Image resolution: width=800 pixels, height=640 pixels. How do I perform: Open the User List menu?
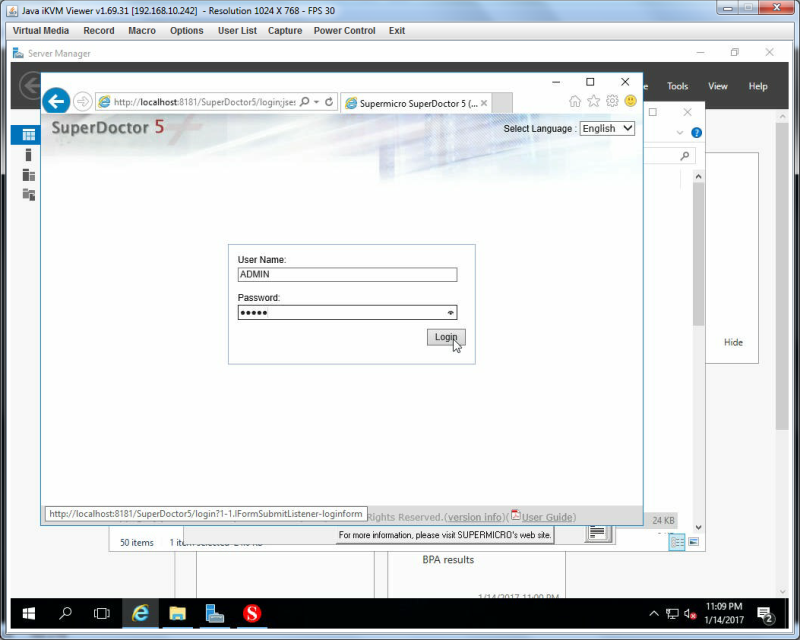(237, 31)
